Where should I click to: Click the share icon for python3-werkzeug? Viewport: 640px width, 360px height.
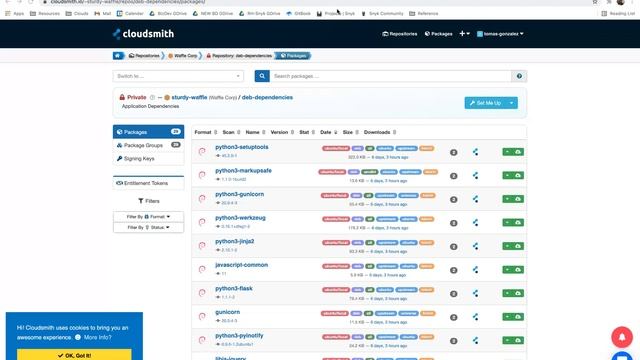pyautogui.click(x=476, y=223)
